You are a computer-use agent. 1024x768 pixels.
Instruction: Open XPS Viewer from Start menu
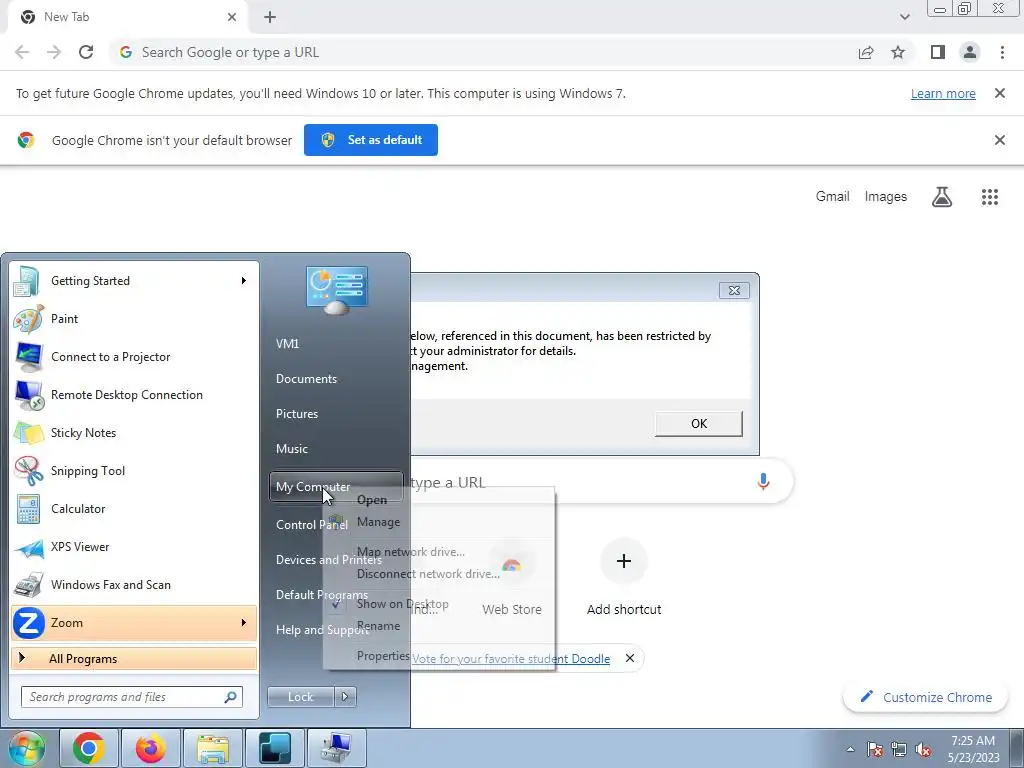pos(134,547)
